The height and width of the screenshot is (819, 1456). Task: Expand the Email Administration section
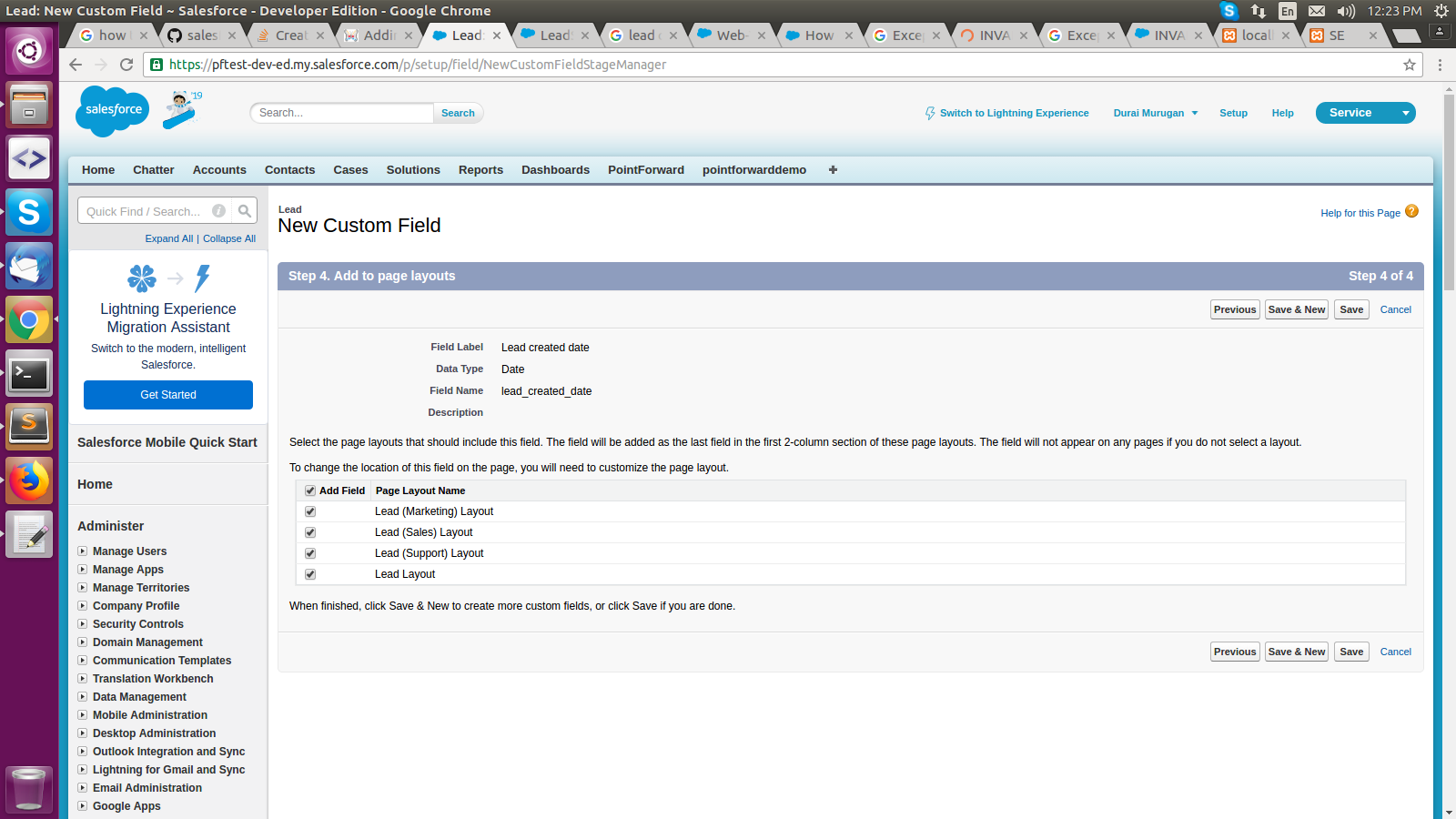pos(83,787)
